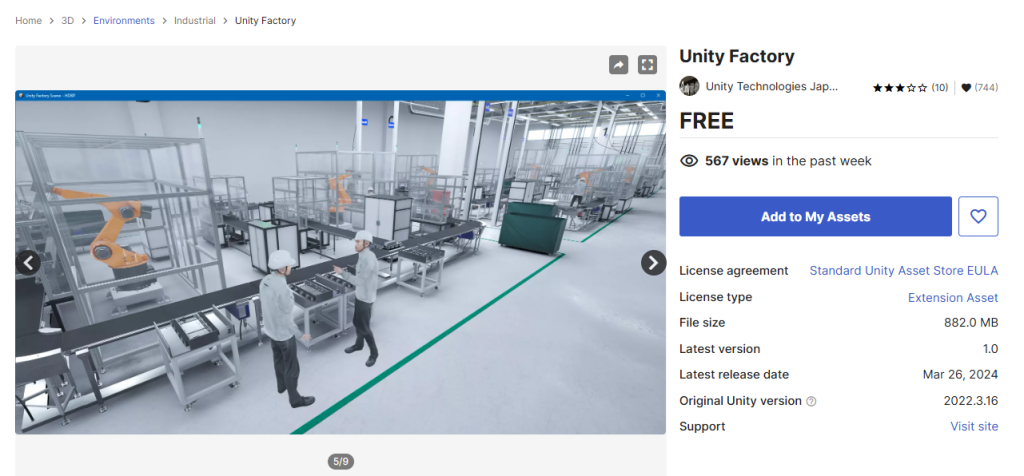Advance to the next gallery image

pyautogui.click(x=653, y=262)
